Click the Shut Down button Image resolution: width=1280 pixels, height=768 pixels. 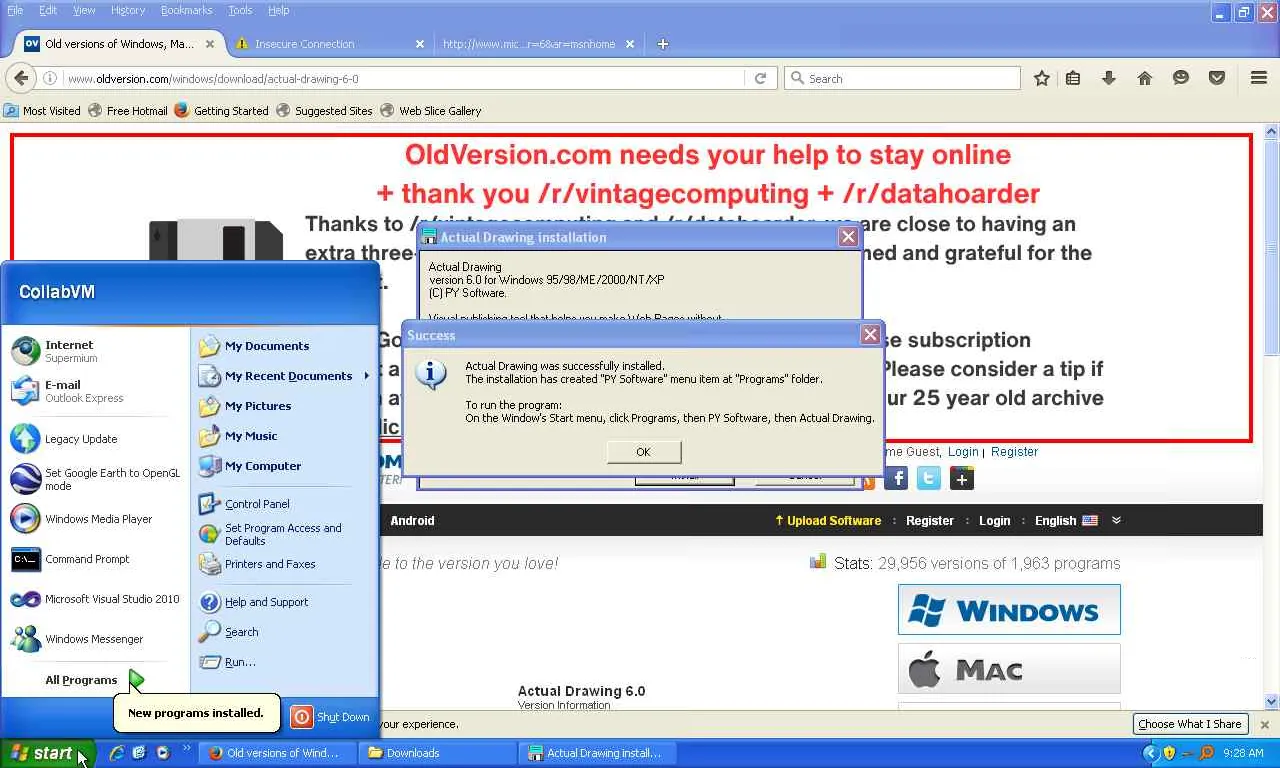tap(330, 717)
